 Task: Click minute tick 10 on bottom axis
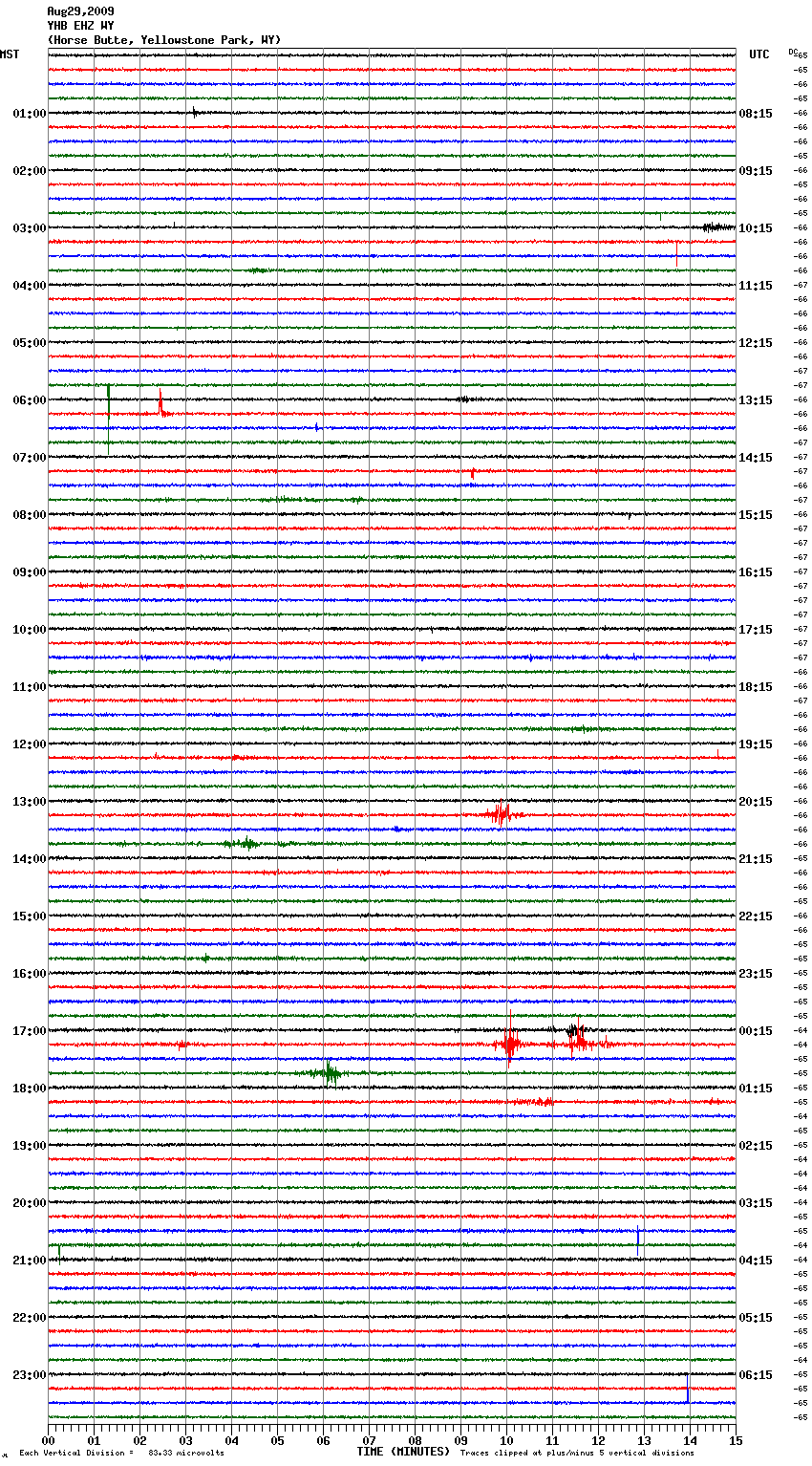[506, 1441]
